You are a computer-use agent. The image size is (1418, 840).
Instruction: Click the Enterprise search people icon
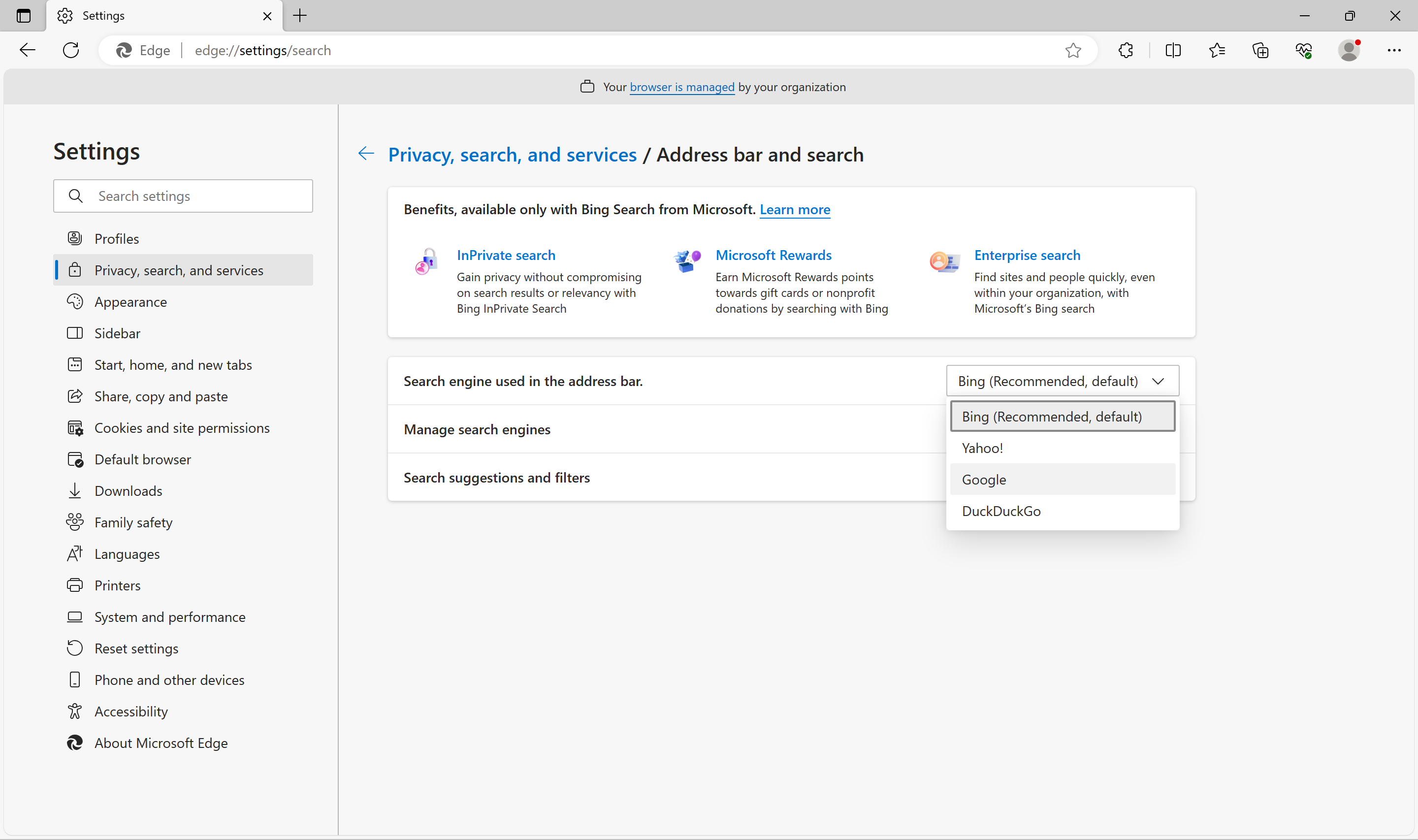pos(944,261)
